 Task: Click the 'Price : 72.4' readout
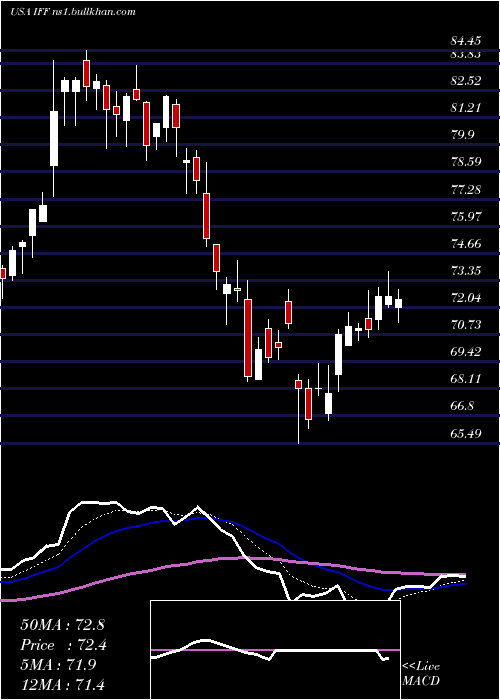[63, 645]
